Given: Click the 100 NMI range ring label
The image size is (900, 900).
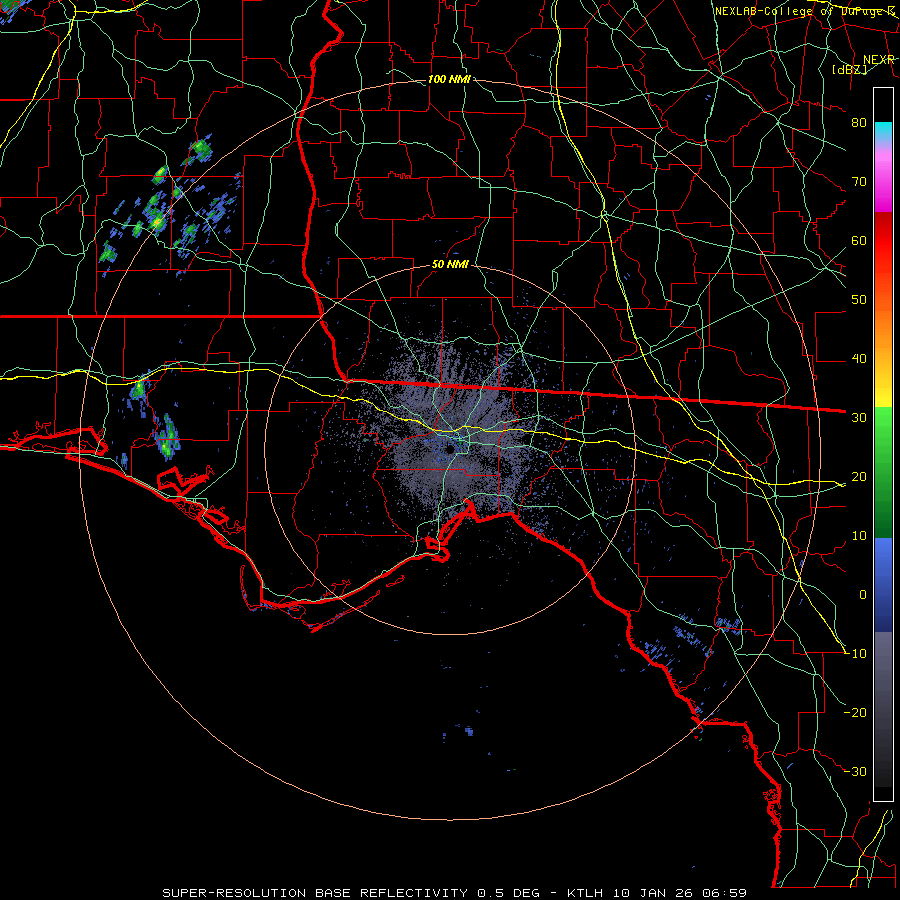Looking at the screenshot, I should click(x=449, y=79).
